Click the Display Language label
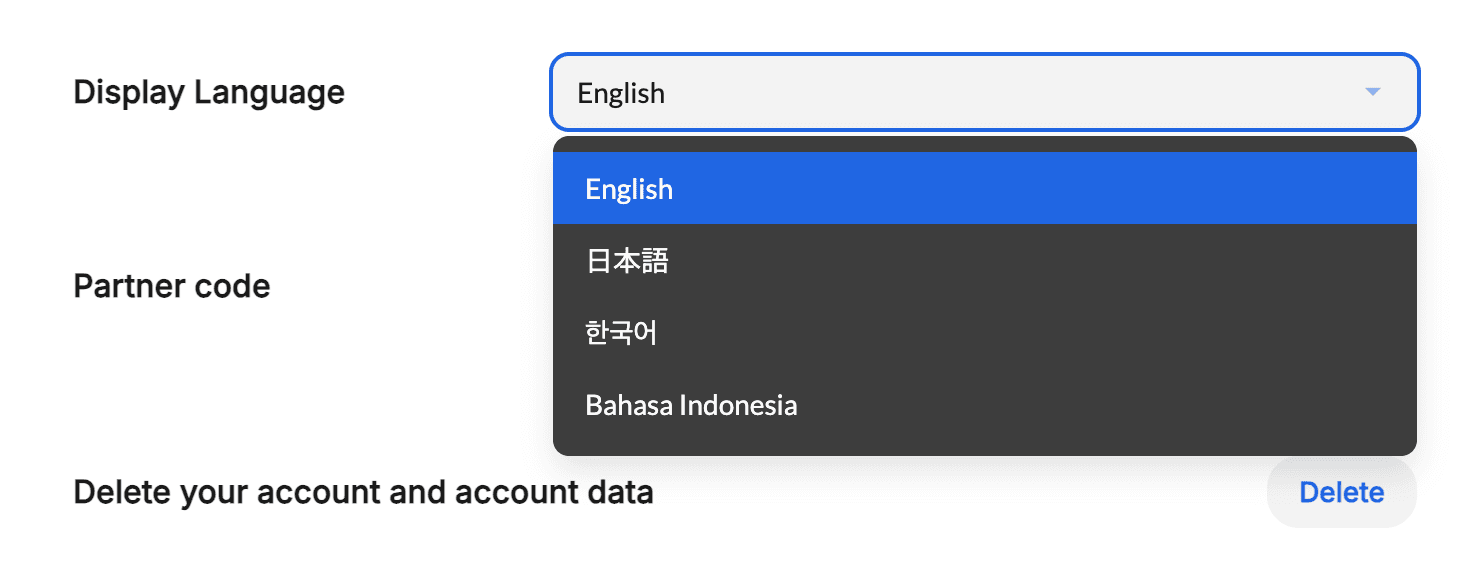The height and width of the screenshot is (566, 1478). pyautogui.click(x=209, y=92)
